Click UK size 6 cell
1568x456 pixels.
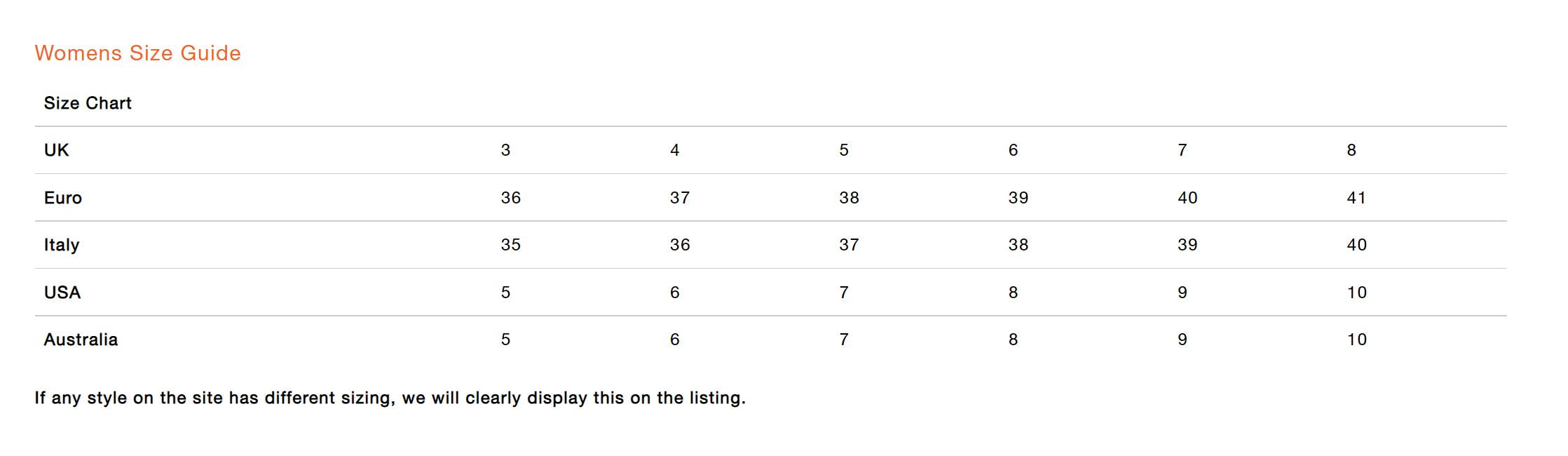coord(1013,150)
